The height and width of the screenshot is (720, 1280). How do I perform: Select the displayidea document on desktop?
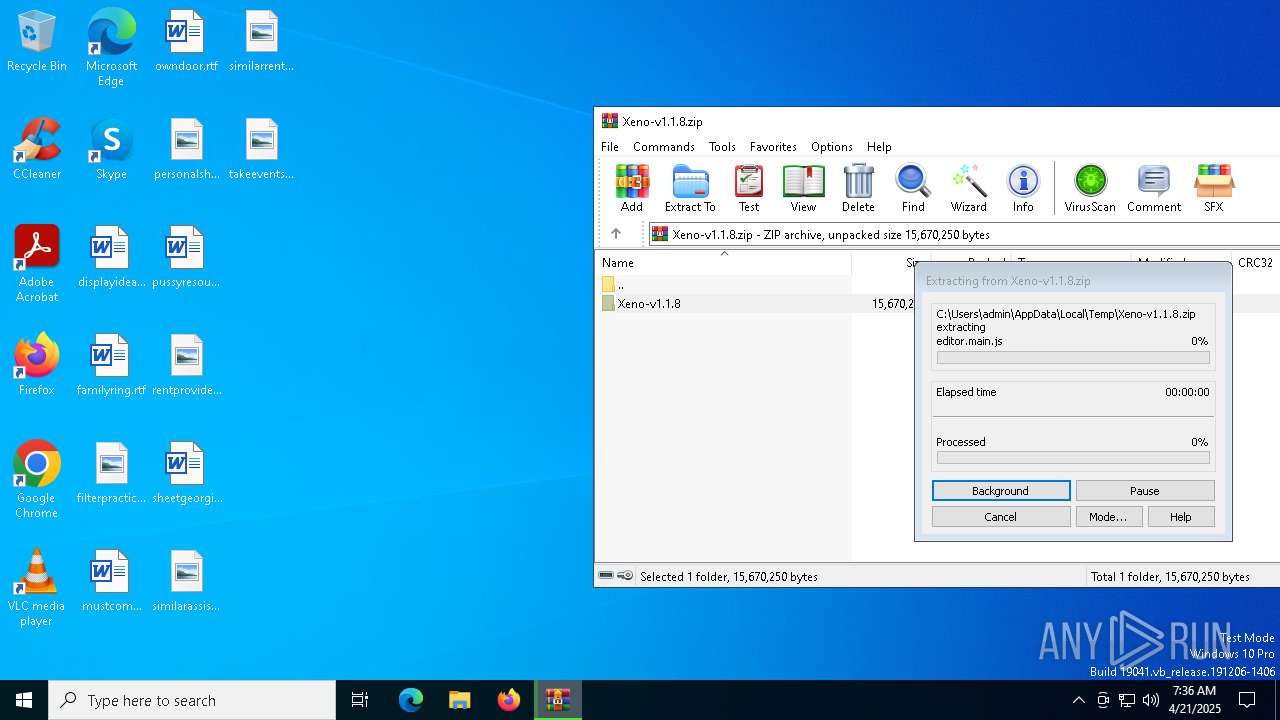[x=111, y=258]
